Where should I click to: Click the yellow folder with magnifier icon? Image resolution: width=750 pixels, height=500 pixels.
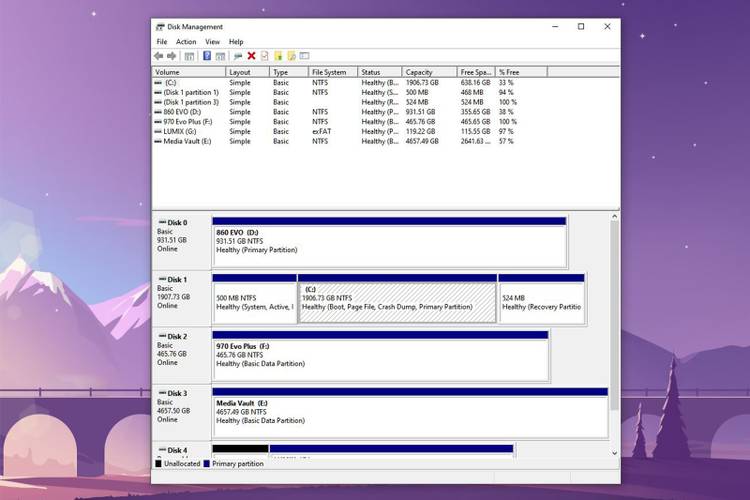point(291,56)
